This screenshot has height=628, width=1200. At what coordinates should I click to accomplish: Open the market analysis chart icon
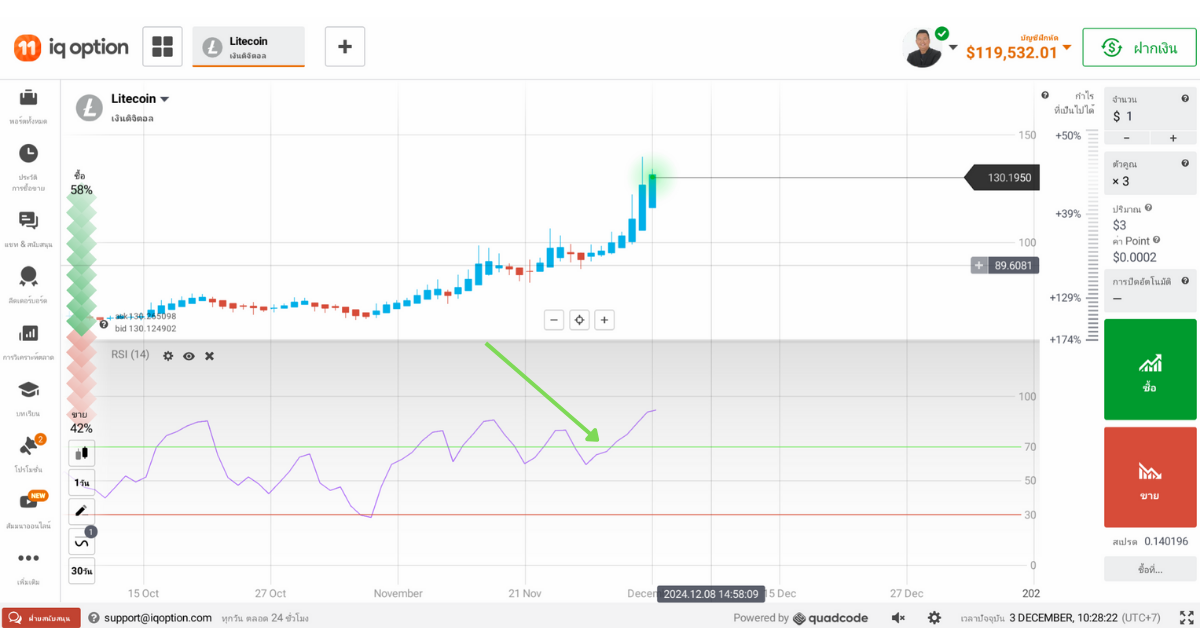tap(28, 333)
